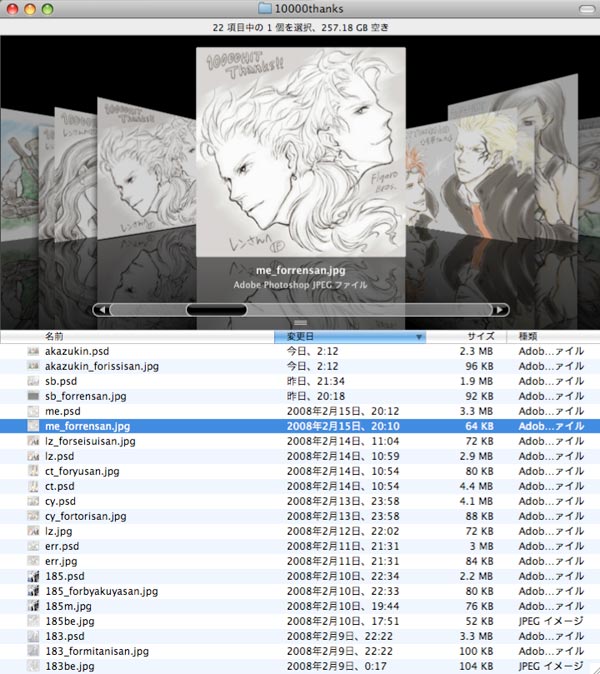Click the 4.4 MB size of ct.psd

pos(476,487)
